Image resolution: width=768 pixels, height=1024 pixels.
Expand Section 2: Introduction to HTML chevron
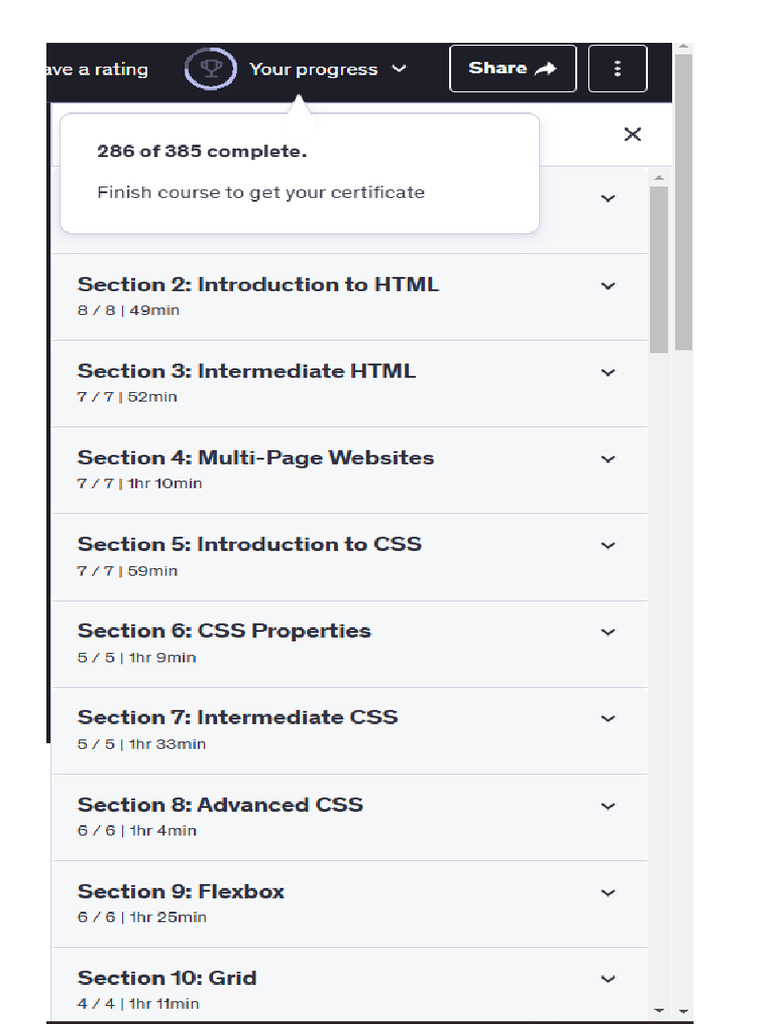[607, 286]
